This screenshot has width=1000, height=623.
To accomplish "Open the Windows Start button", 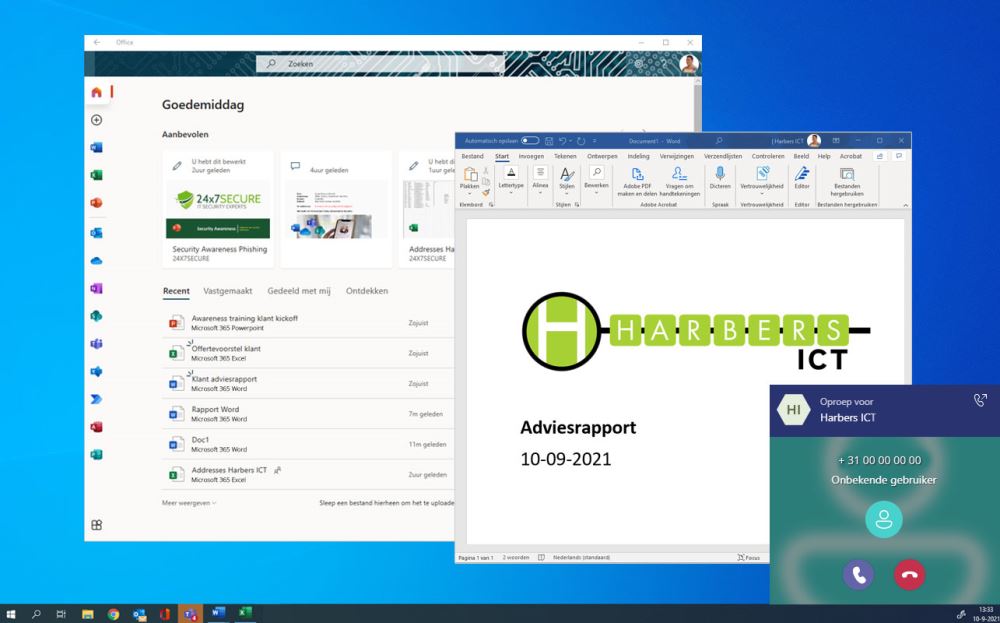I will [11, 614].
